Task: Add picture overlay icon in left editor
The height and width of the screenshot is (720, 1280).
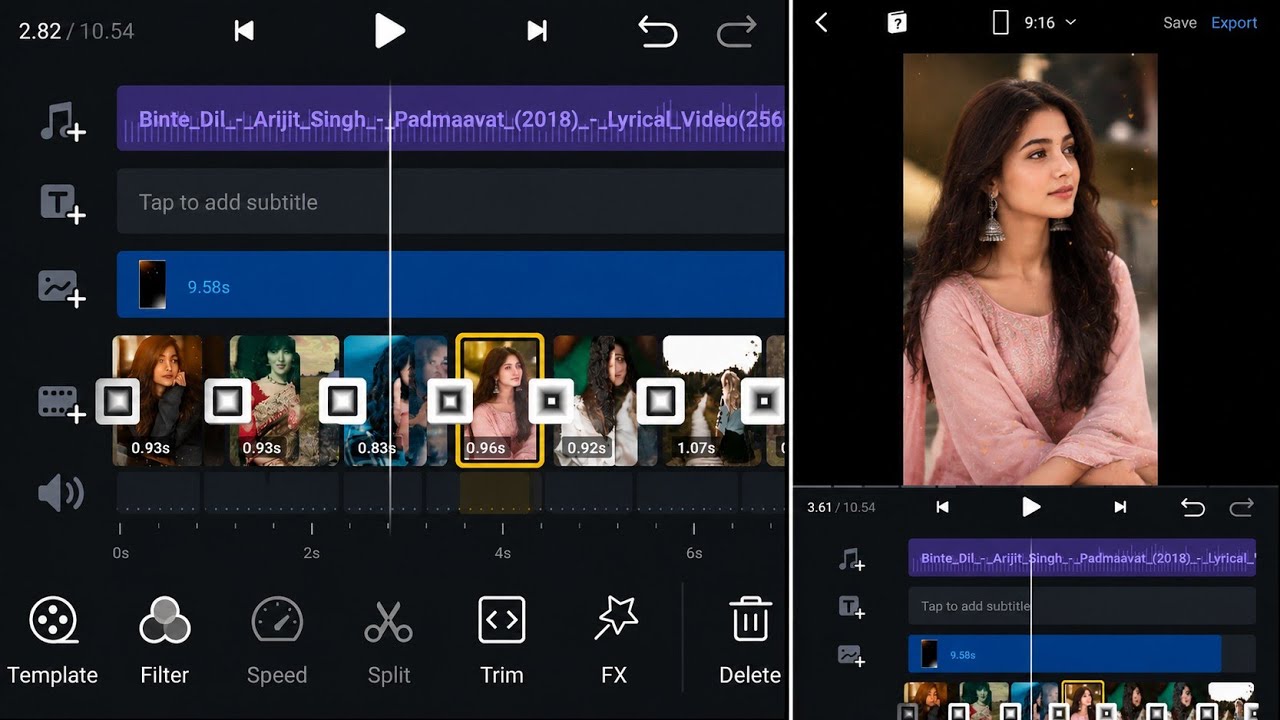Action: pos(62,287)
